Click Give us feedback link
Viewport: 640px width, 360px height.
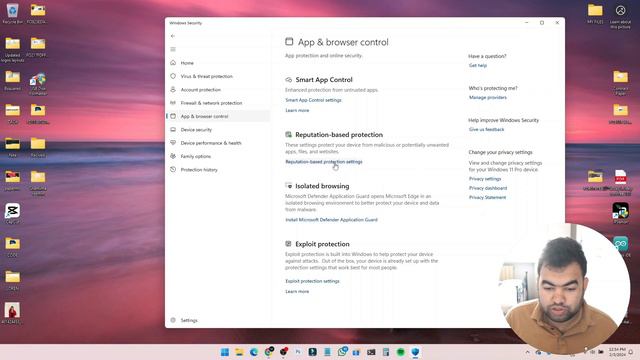[x=486, y=129]
